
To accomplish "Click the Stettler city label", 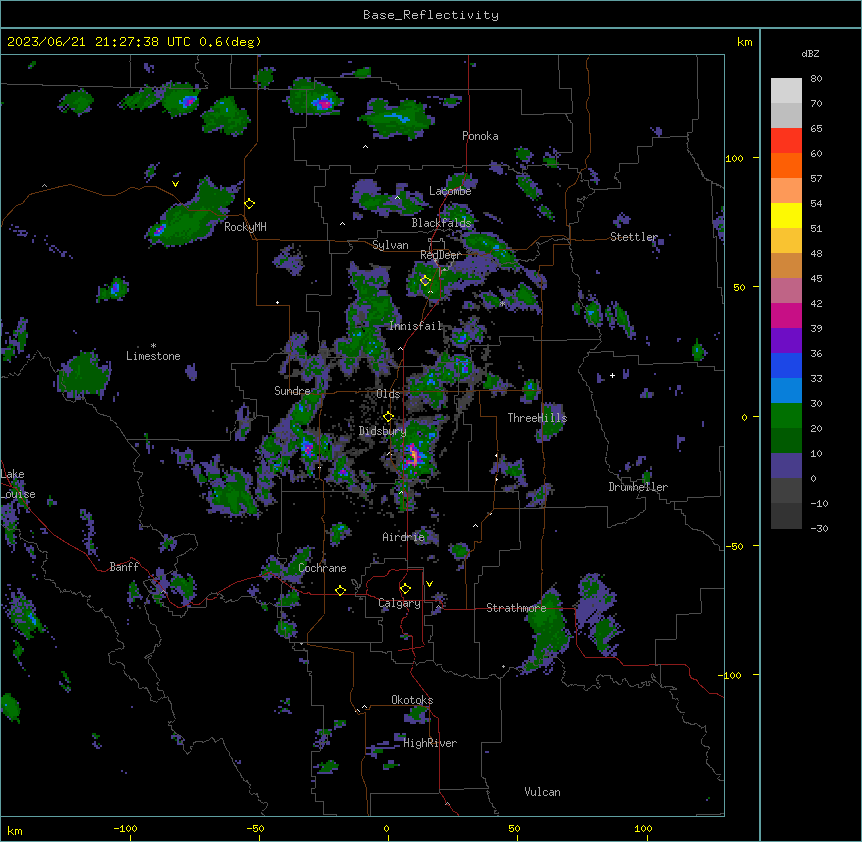I will pyautogui.click(x=634, y=237).
